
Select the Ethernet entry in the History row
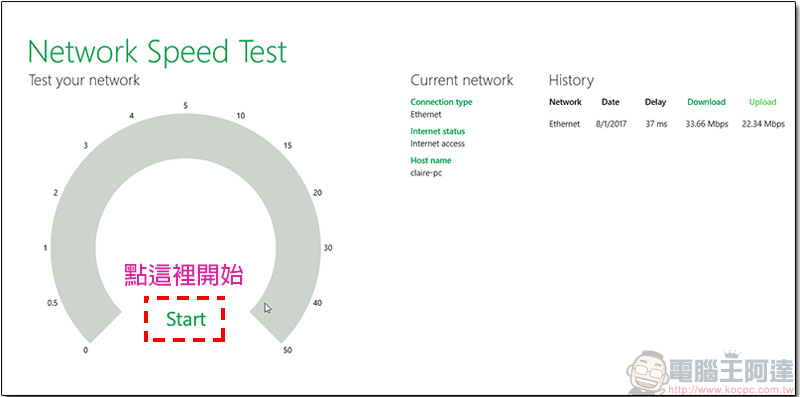[x=565, y=124]
